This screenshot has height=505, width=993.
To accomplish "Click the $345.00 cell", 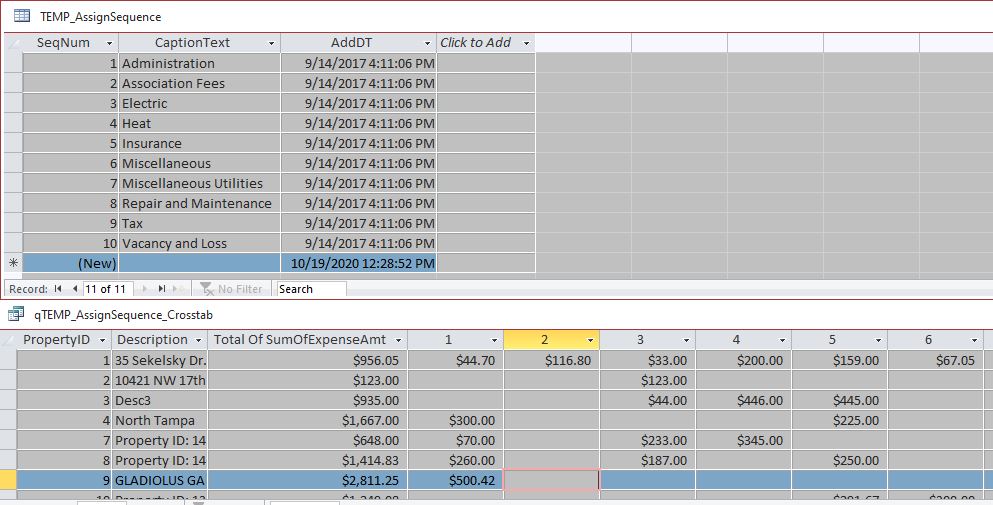I will tap(743, 440).
